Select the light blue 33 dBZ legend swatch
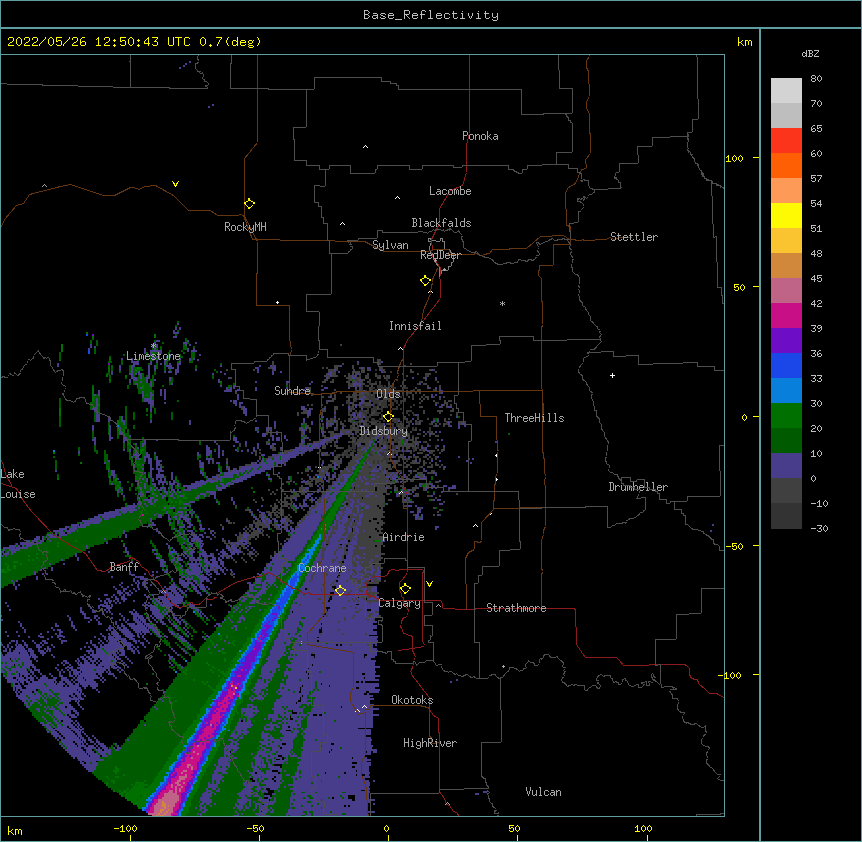 786,391
